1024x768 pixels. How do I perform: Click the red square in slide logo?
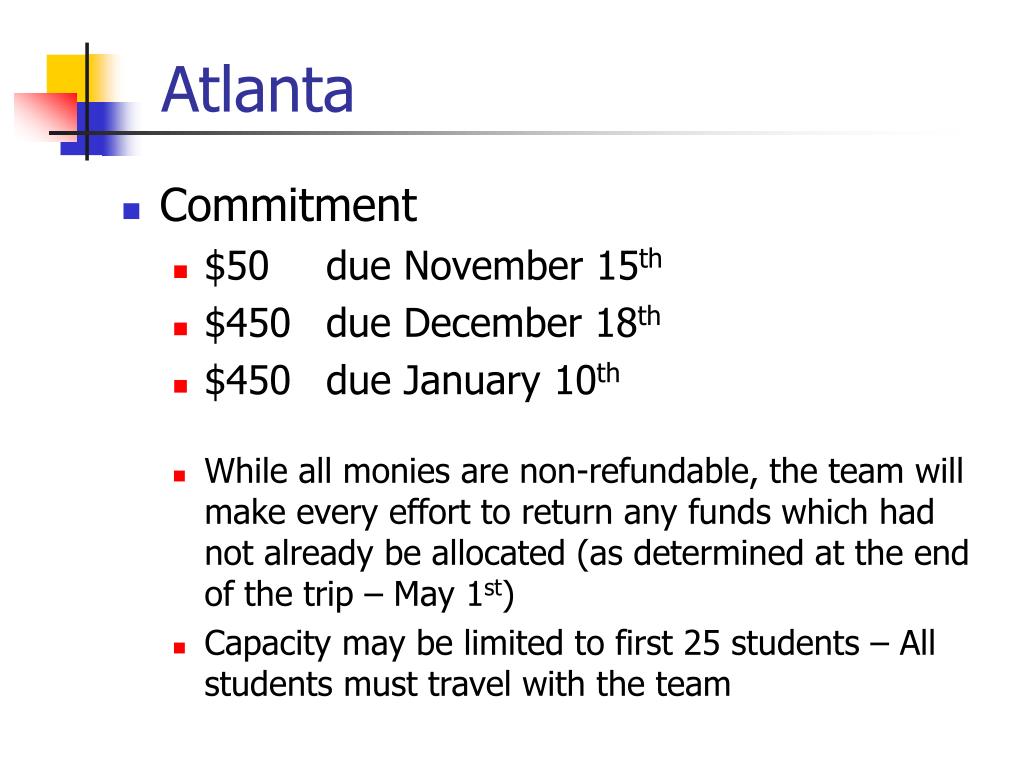tap(46, 116)
